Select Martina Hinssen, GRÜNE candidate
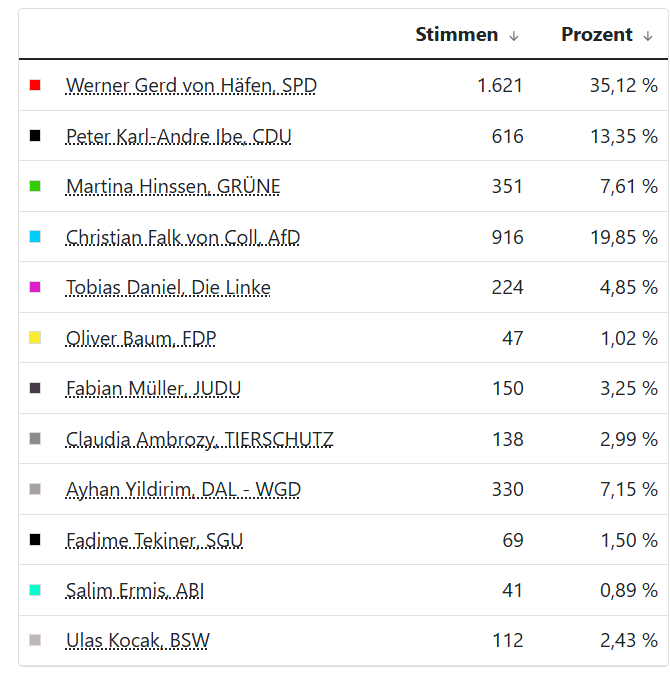The height and width of the screenshot is (677, 670). tap(173, 187)
